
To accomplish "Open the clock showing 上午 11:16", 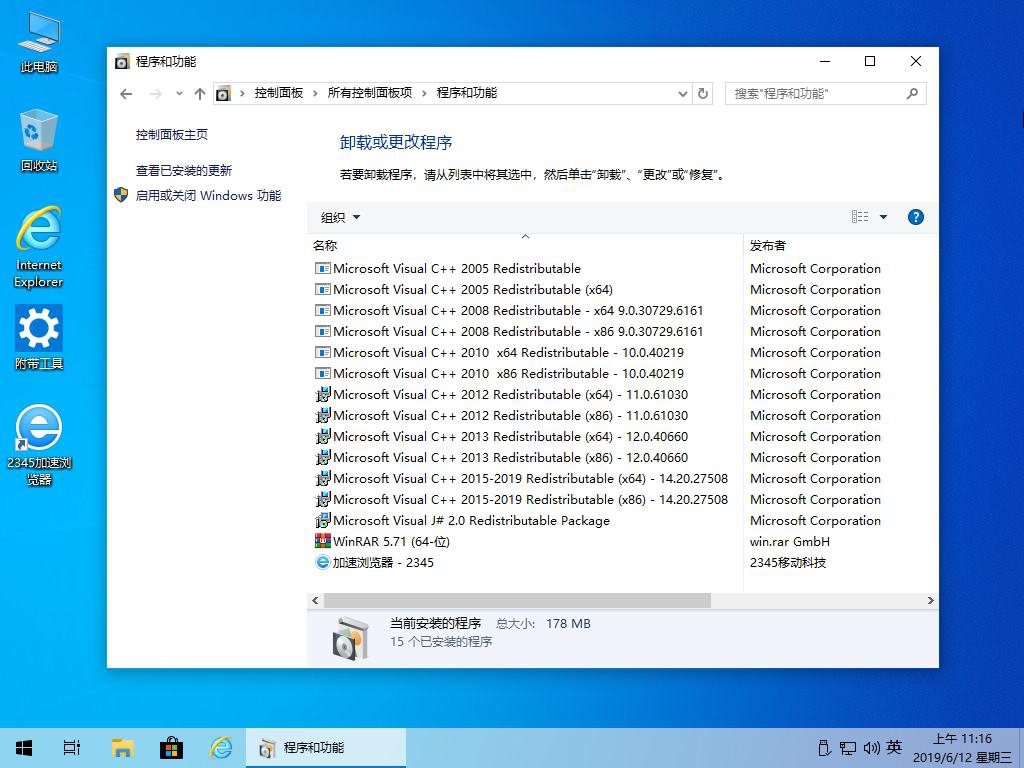I will click(962, 748).
